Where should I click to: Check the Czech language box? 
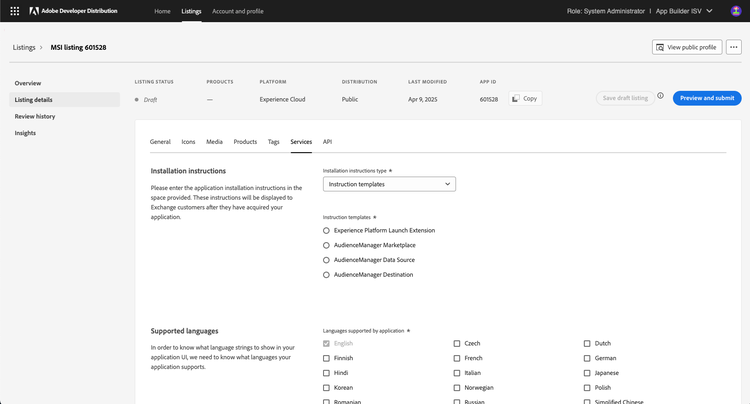tap(457, 343)
